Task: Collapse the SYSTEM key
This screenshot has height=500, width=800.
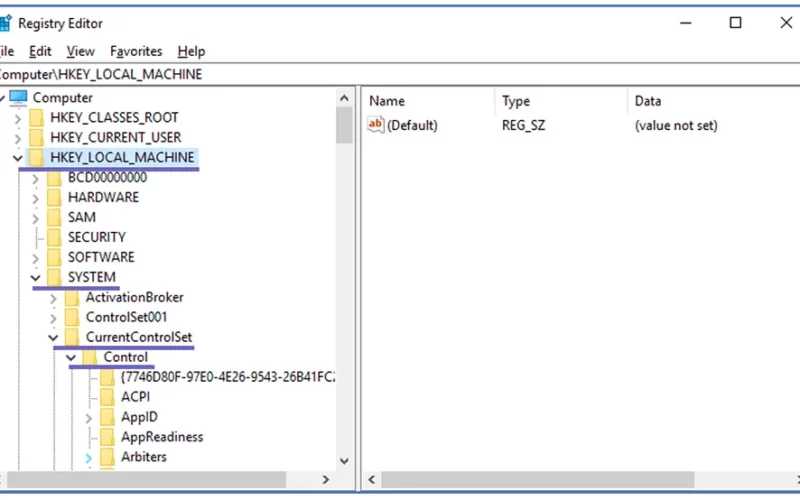Action: click(x=36, y=278)
